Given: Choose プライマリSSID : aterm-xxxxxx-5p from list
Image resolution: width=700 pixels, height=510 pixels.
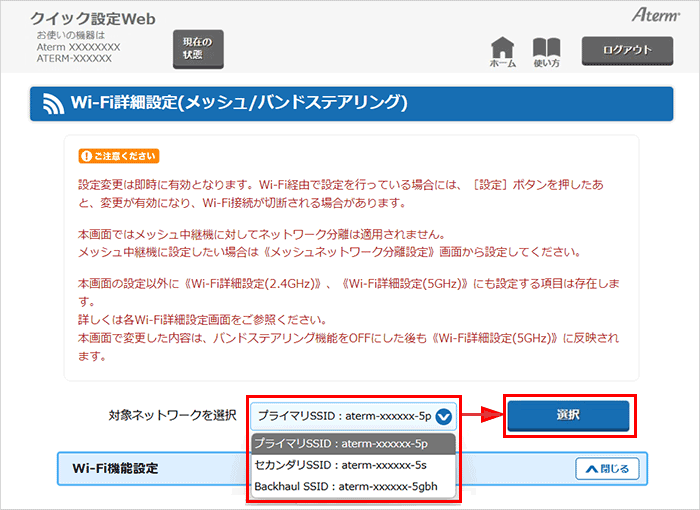Looking at the screenshot, I should [x=342, y=443].
